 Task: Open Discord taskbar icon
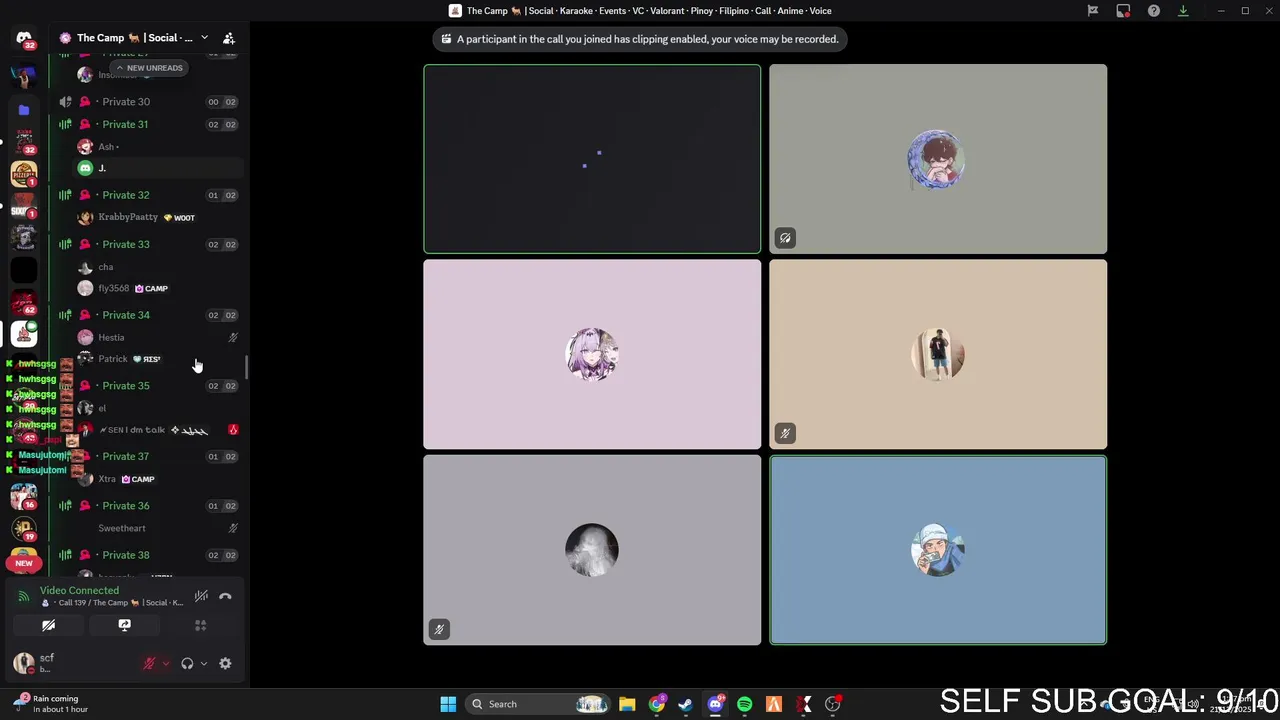[715, 704]
